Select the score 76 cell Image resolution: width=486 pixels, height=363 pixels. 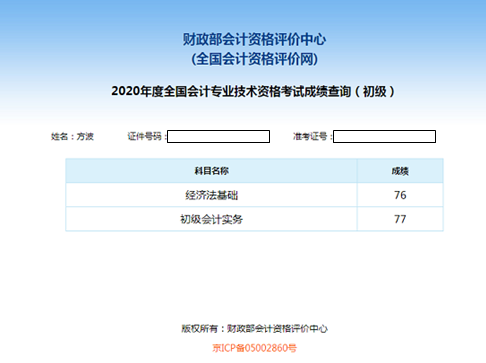pos(400,195)
